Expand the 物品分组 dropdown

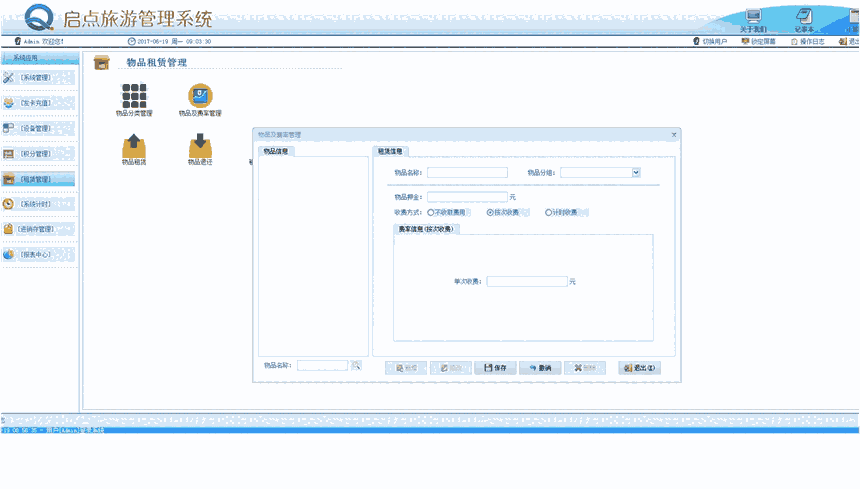tap(636, 172)
